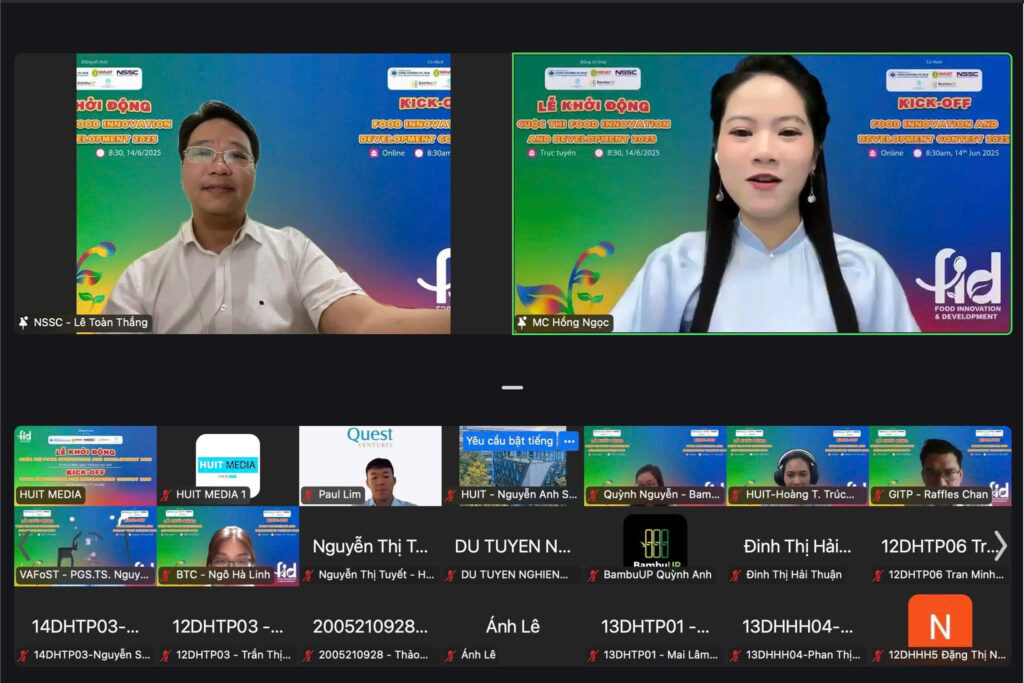The image size is (1024, 683).
Task: Go to previous page of participant thumbnails
Action: tap(24, 546)
